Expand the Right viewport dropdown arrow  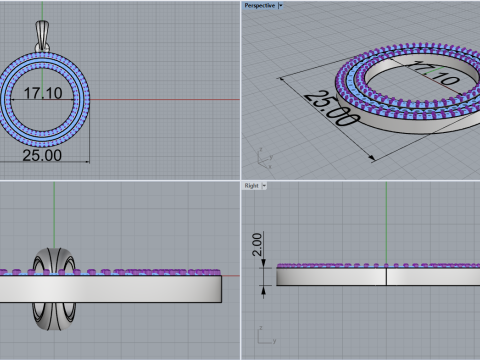pos(264,186)
